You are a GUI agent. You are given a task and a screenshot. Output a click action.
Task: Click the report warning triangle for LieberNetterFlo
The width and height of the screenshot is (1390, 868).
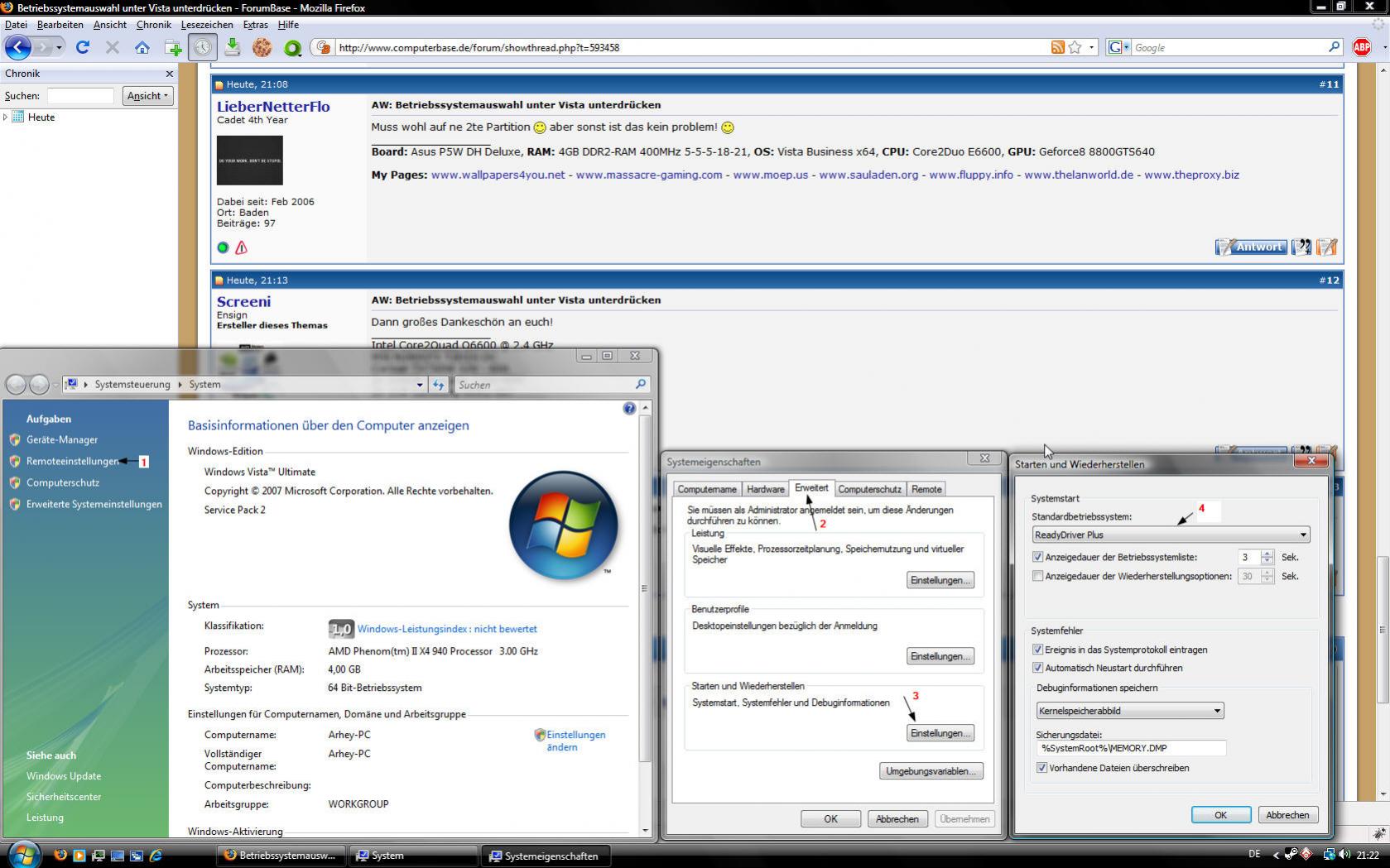point(241,247)
